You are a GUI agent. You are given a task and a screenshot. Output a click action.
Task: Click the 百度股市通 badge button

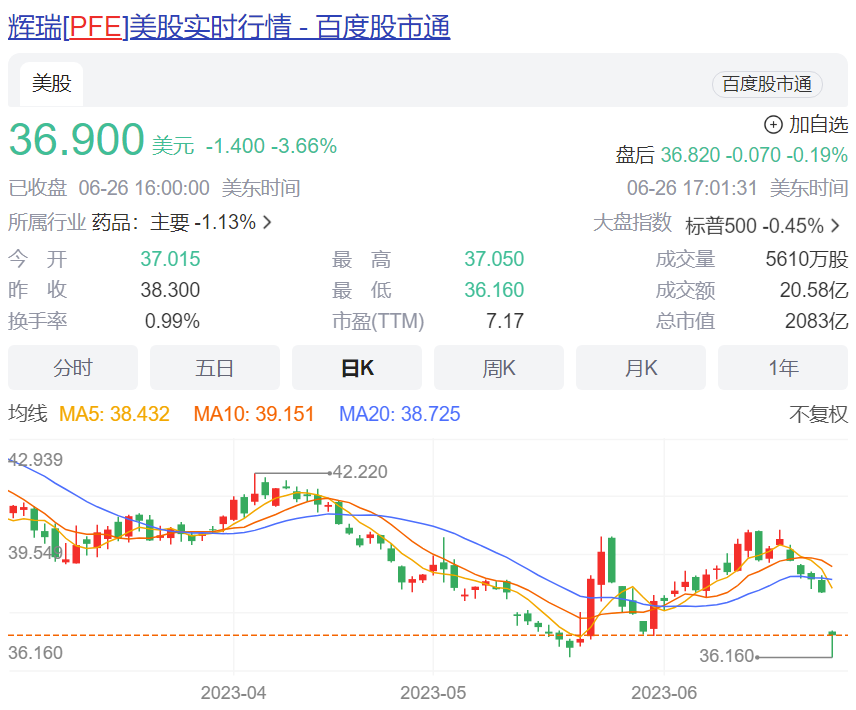pyautogui.click(x=767, y=85)
